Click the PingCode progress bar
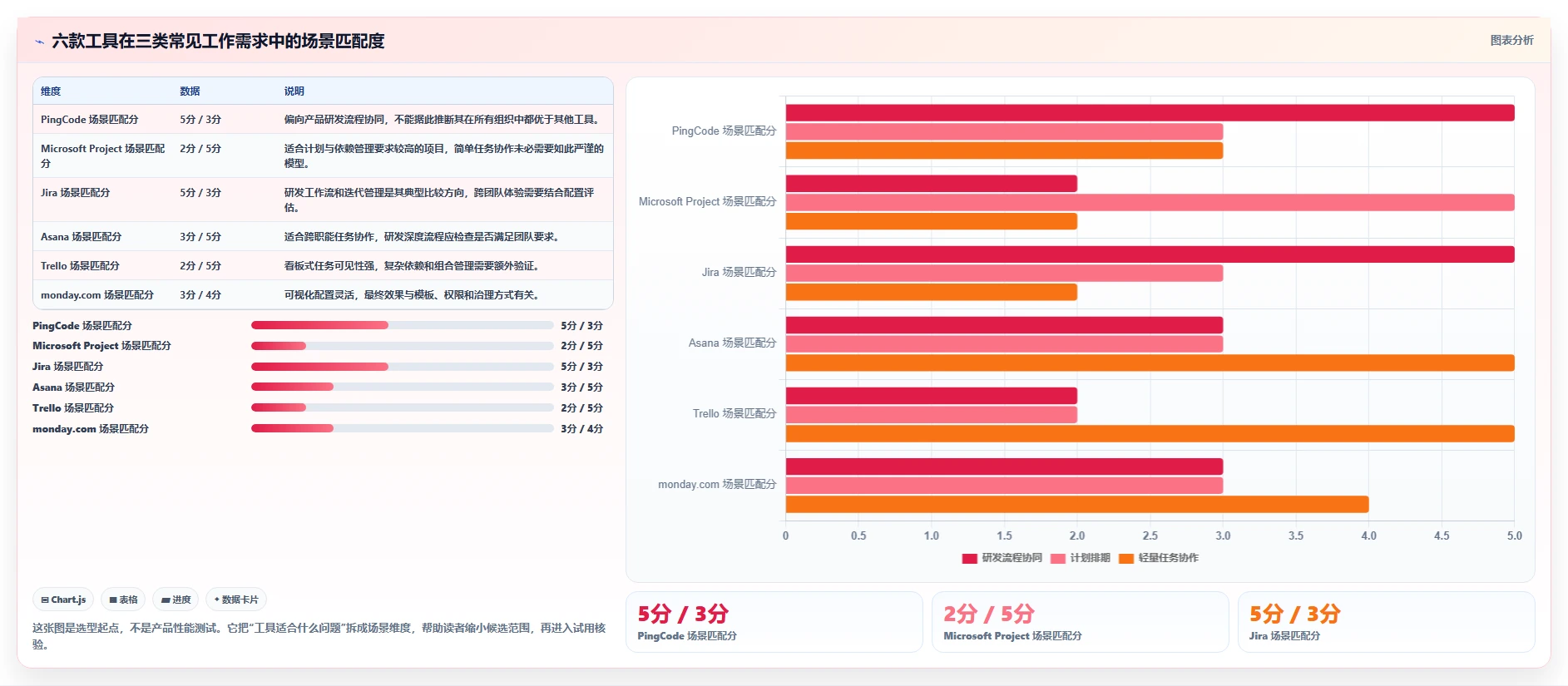The height and width of the screenshot is (686, 1568). point(403,325)
